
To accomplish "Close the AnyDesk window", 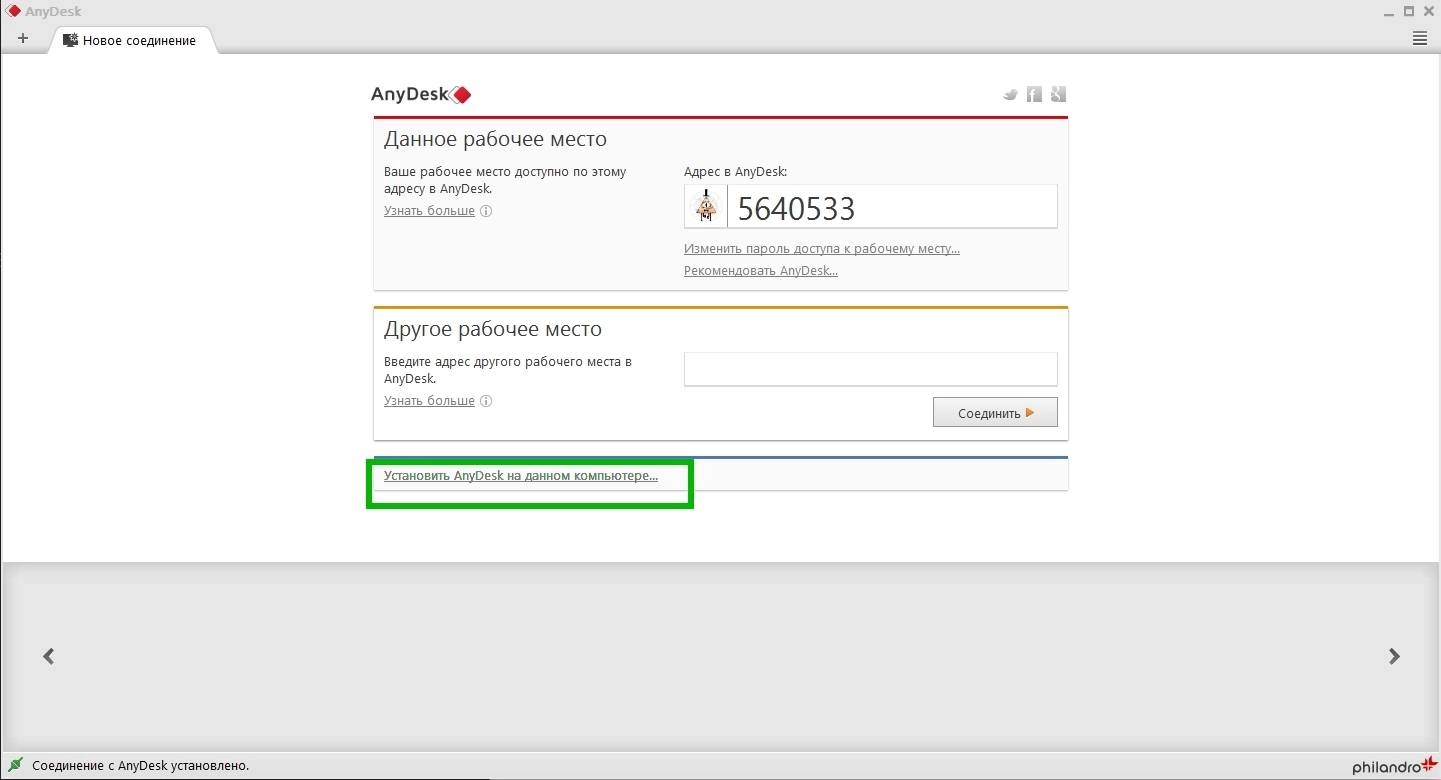I will tap(1428, 12).
